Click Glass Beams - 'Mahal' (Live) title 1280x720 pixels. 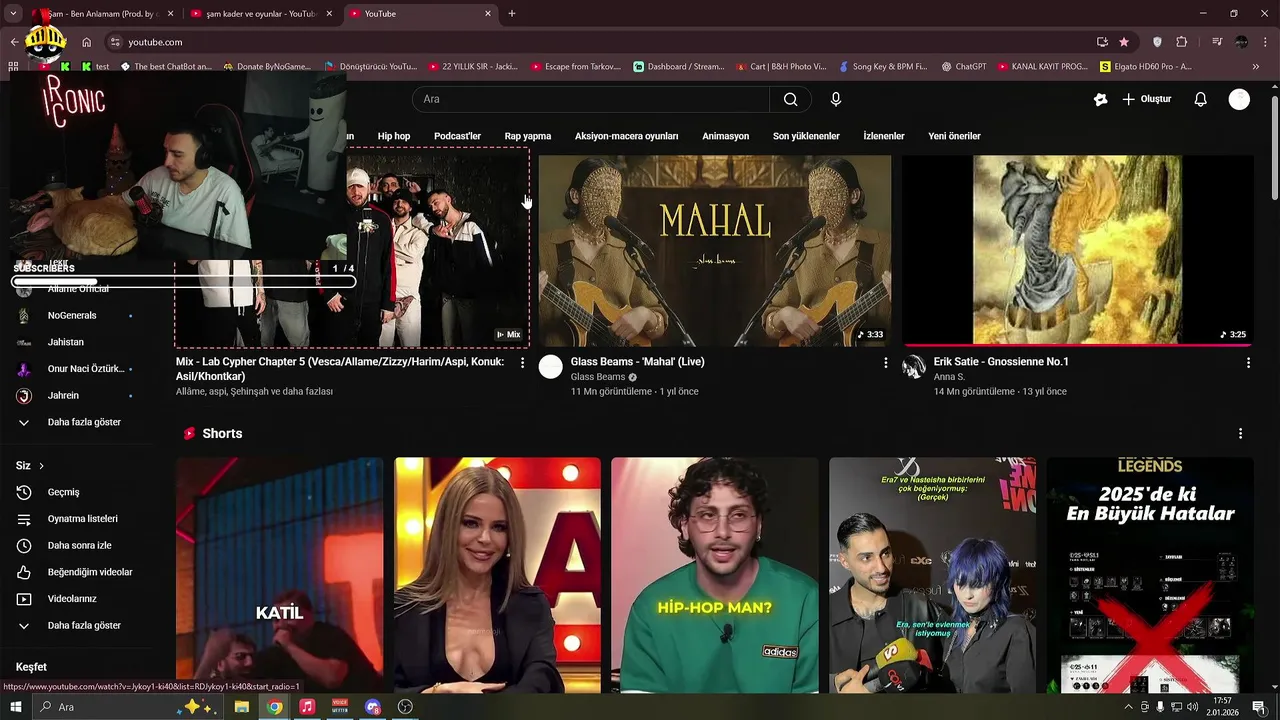(638, 362)
